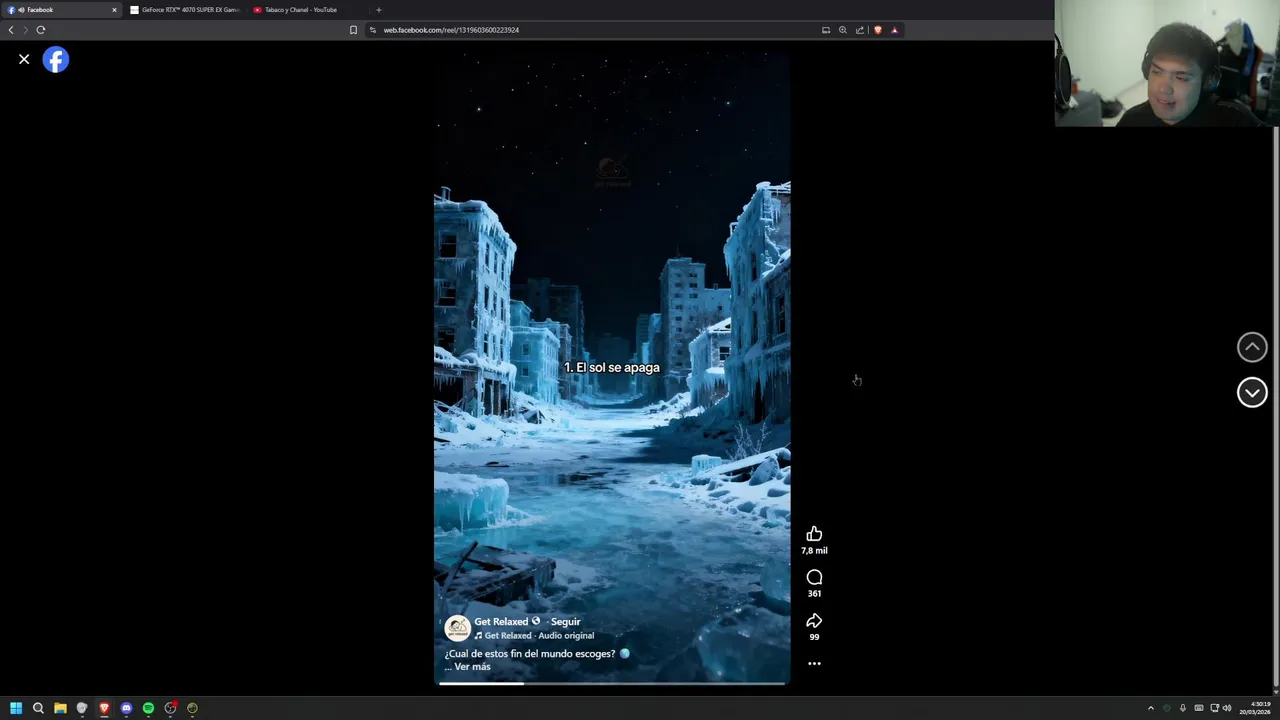The image size is (1280, 720).
Task: Open a new browser tab
Action: pyautogui.click(x=379, y=10)
